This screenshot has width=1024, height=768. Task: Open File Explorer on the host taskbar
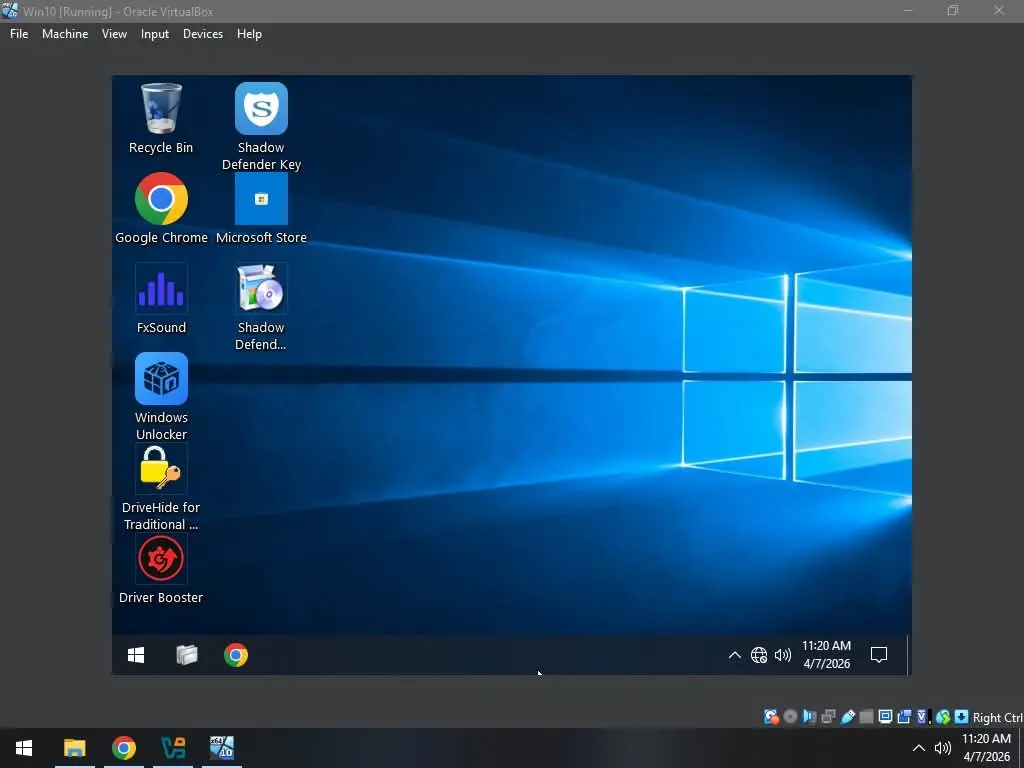point(74,748)
